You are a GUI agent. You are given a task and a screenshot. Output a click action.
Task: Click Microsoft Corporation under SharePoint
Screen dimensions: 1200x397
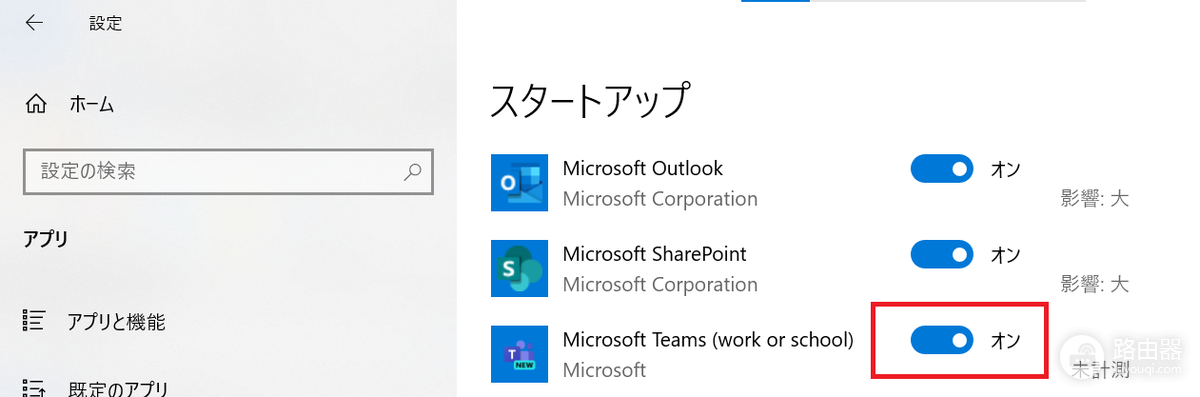pyautogui.click(x=660, y=284)
